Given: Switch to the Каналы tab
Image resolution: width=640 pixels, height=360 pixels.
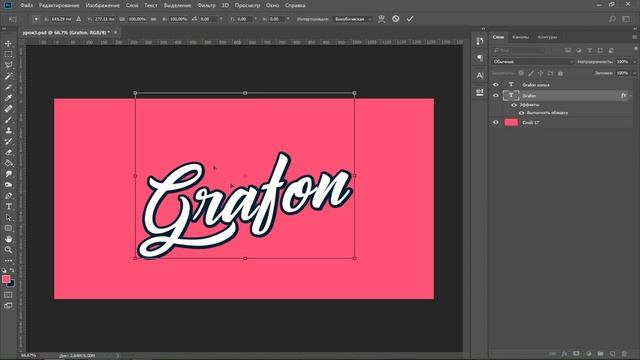Looking at the screenshot, I should tap(520, 37).
